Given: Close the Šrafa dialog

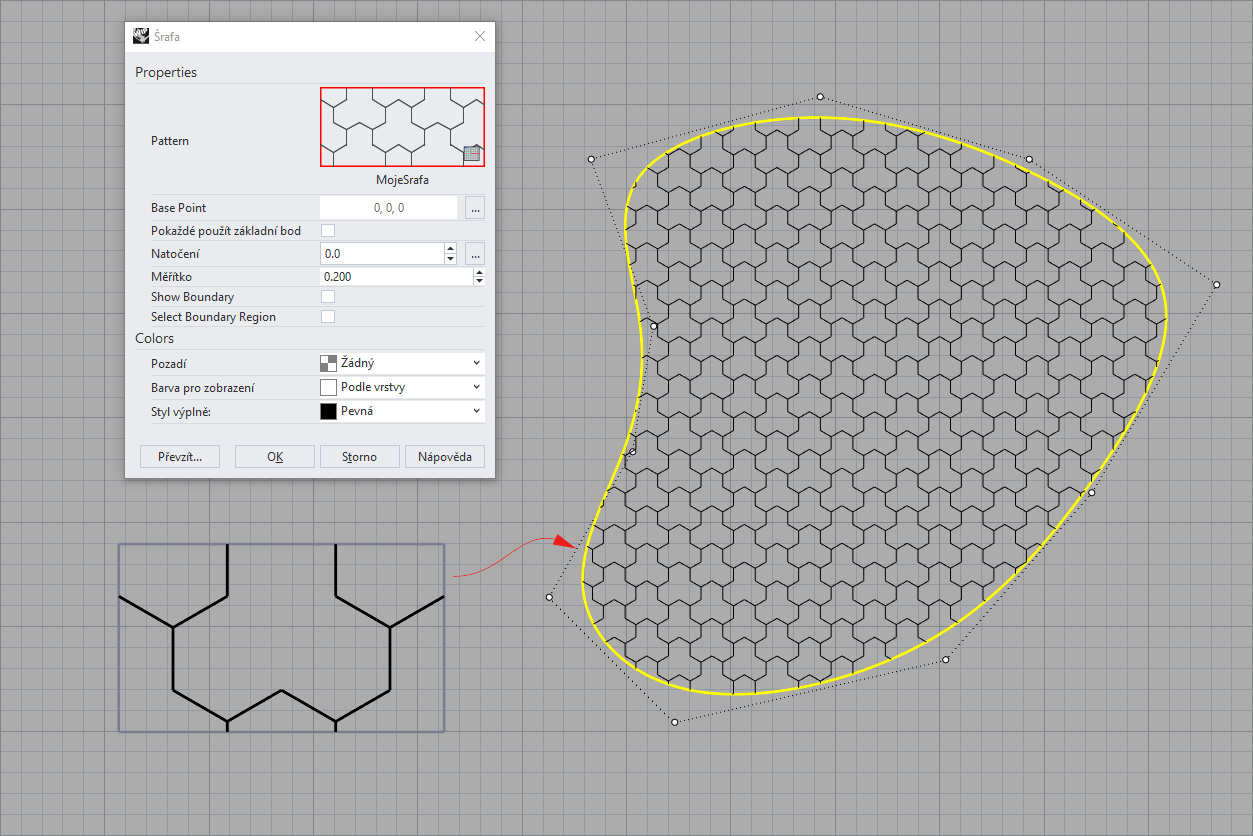Looking at the screenshot, I should click(480, 36).
